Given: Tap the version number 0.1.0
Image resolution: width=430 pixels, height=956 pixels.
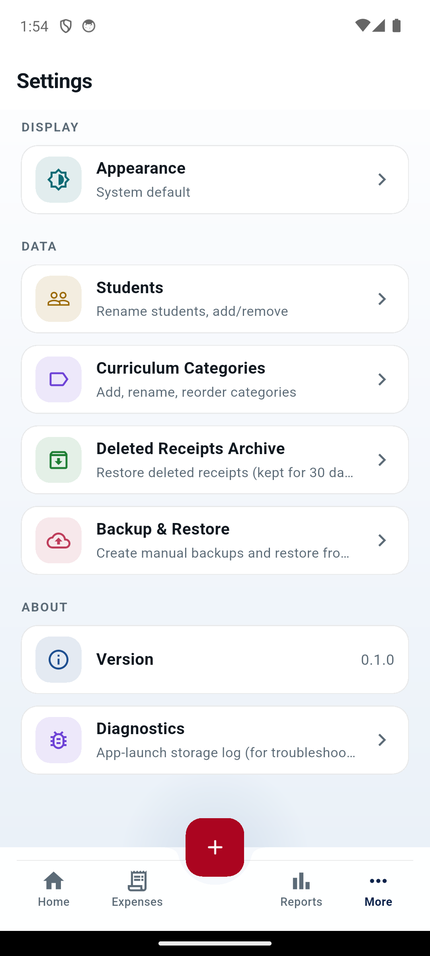Looking at the screenshot, I should (378, 660).
